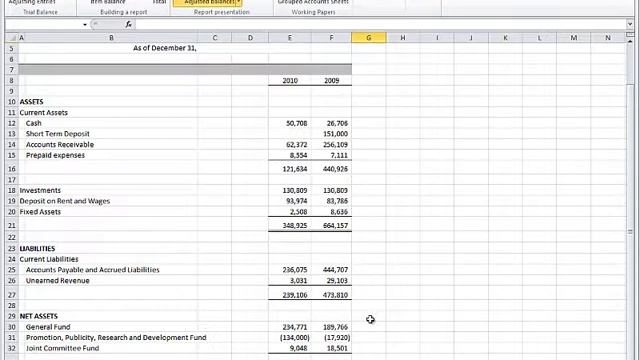Click the Accounts Receivable label
This screenshot has height=360, width=640.
click(60, 144)
